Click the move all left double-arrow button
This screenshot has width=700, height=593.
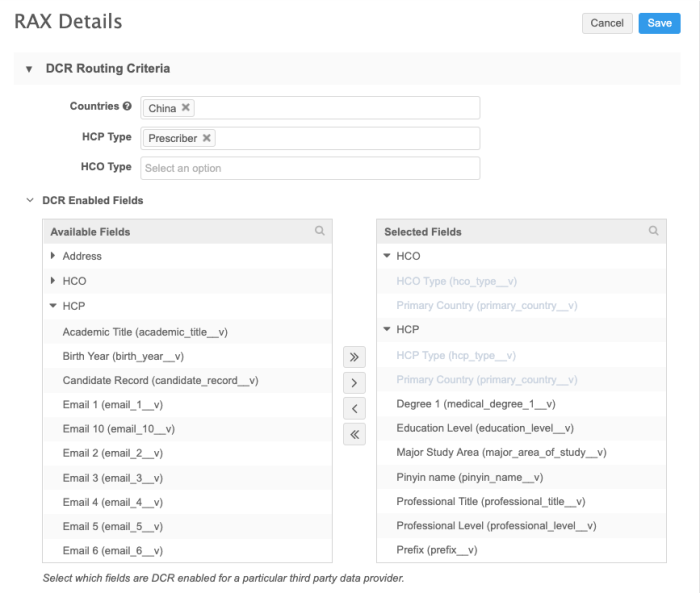[x=355, y=434]
